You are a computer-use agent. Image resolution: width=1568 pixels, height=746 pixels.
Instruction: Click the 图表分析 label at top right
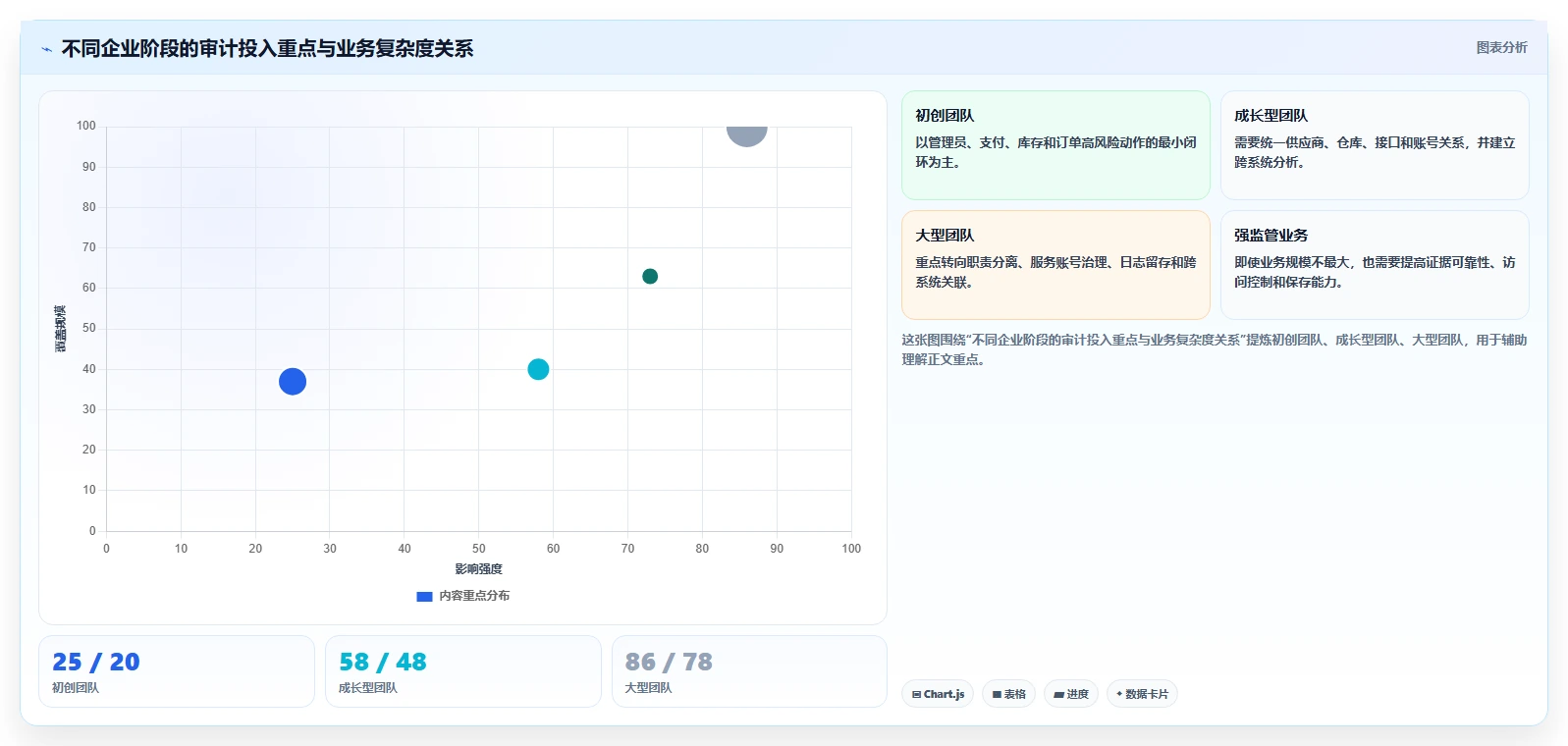(1501, 47)
